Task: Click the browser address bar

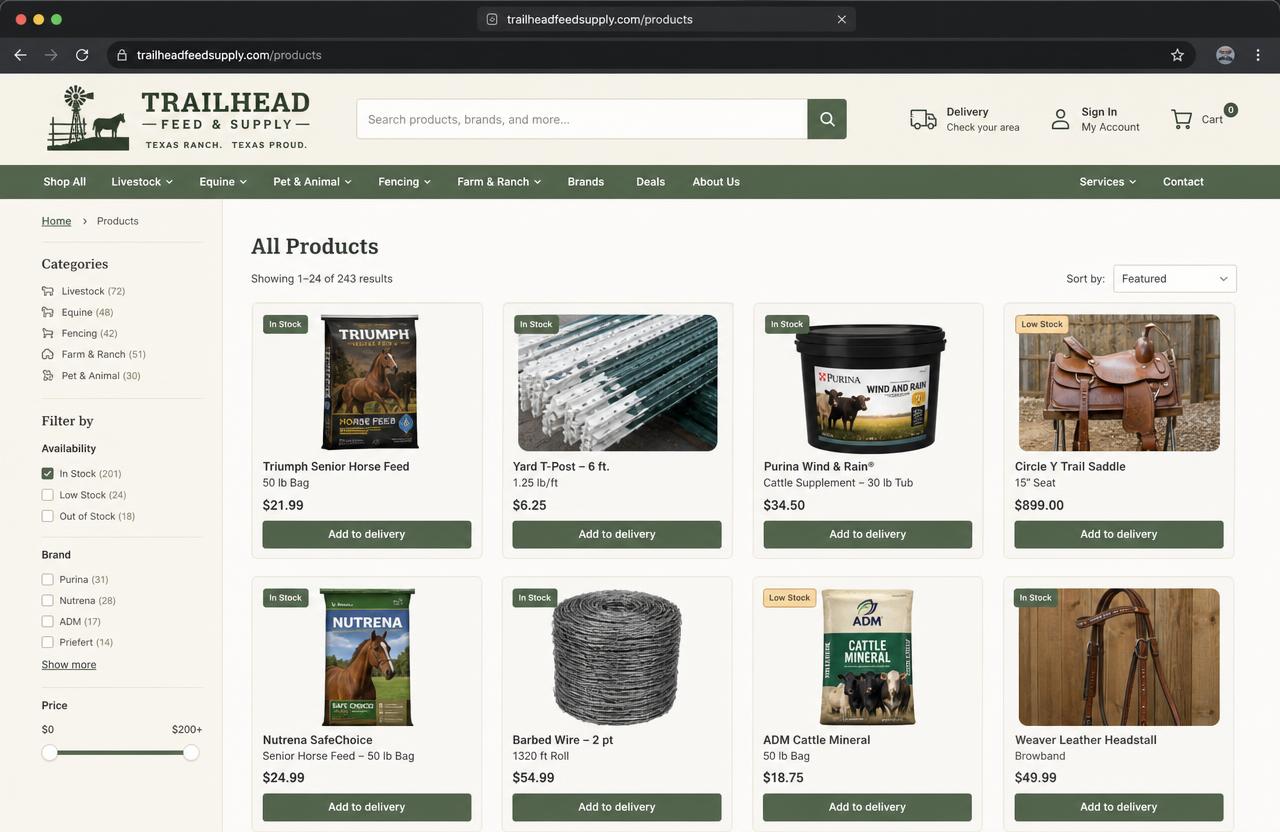Action: (651, 55)
